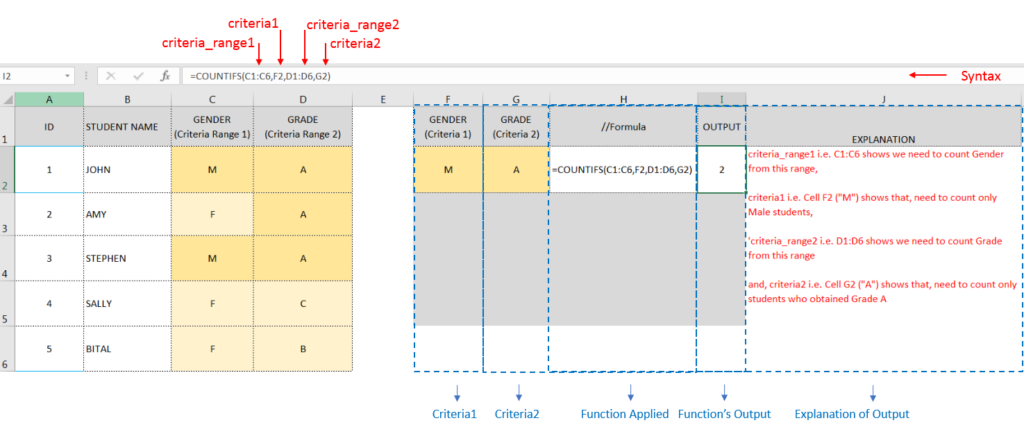Image resolution: width=1024 pixels, height=441 pixels.
Task: Open Insert Function fx dialog
Action: tap(166, 76)
